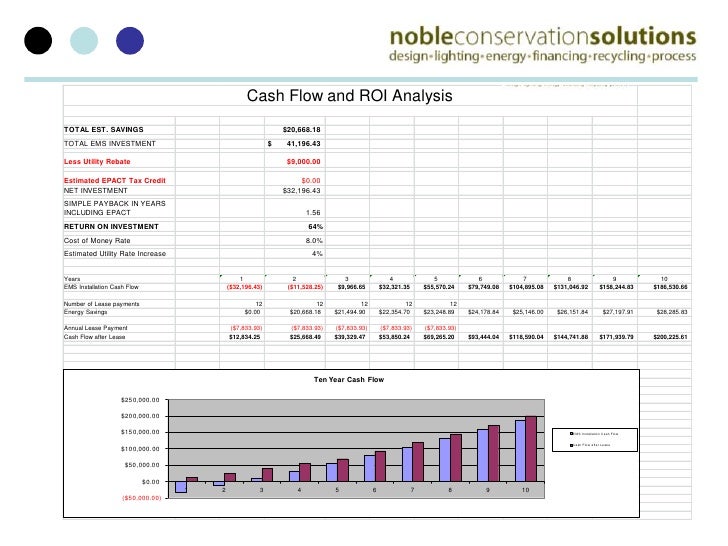The width and height of the screenshot is (728, 546).
Task: Select the $32,321.35 year 4 cash flow cell
Action: pyautogui.click(x=394, y=287)
